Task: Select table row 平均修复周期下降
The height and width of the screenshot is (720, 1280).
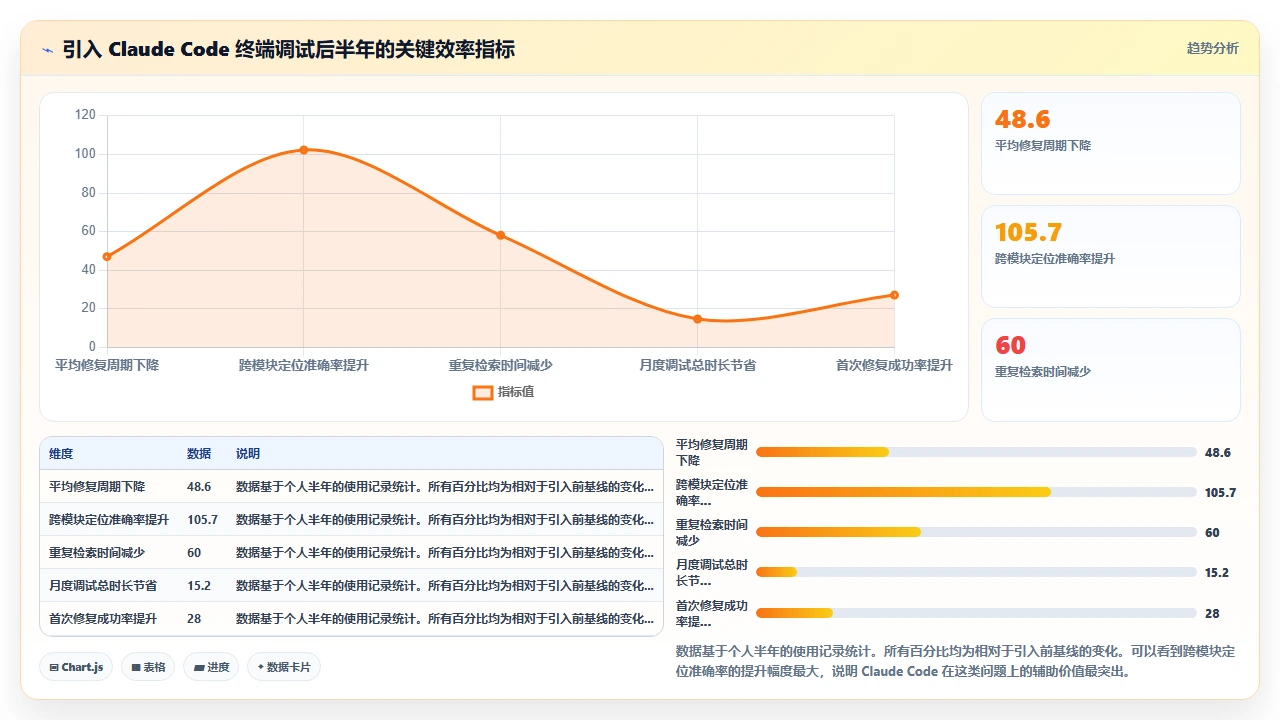Action: pos(351,487)
